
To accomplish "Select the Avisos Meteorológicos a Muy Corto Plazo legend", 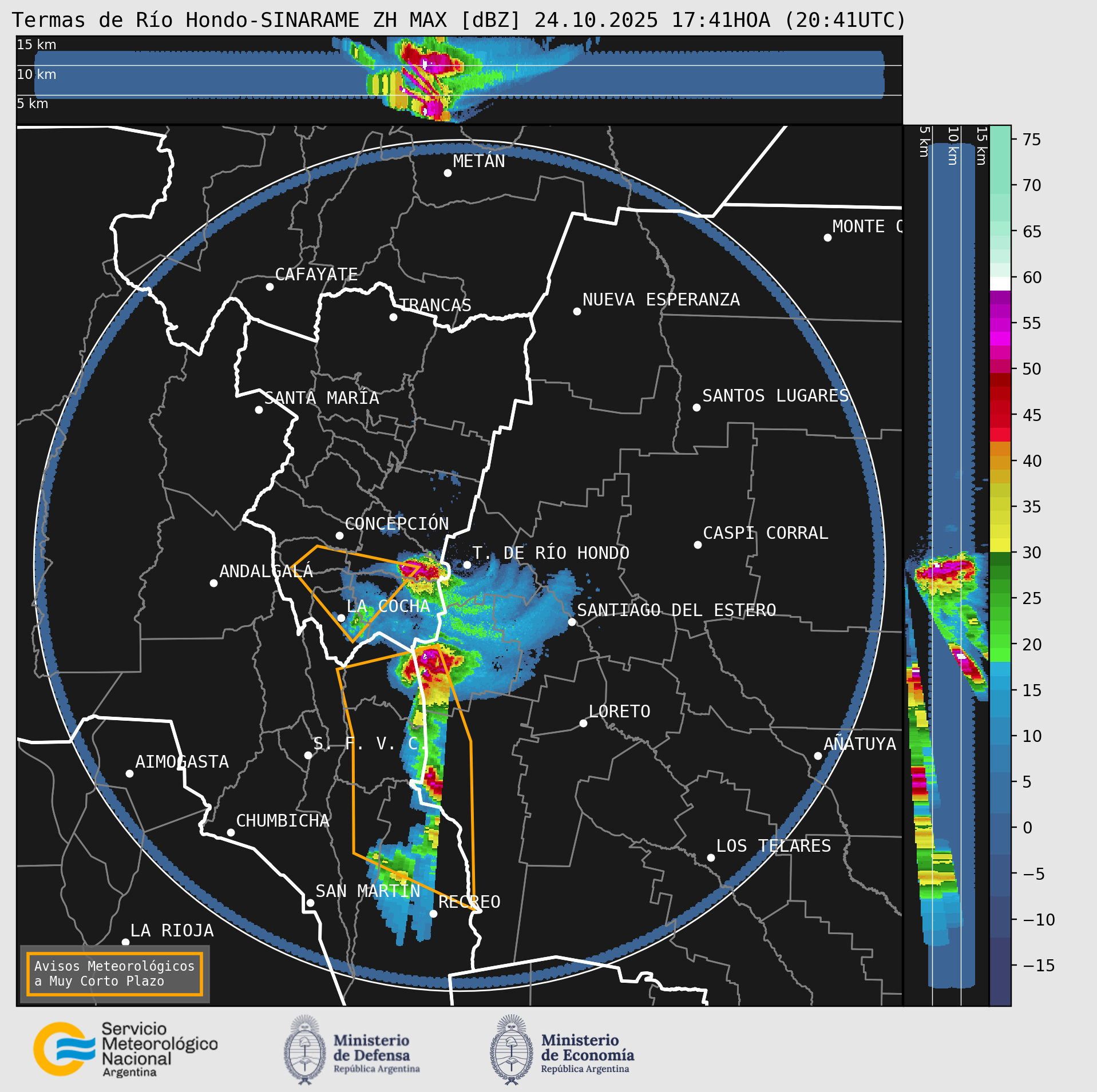I will coord(114,974).
